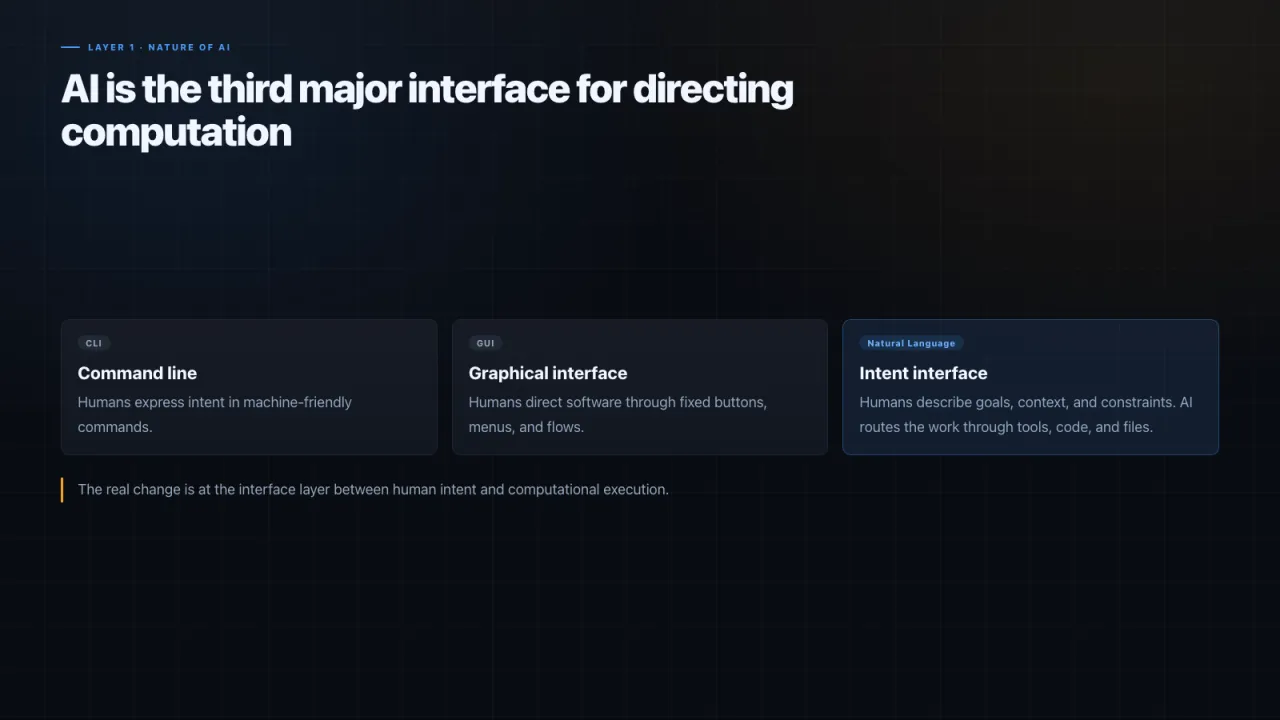Click the 'The real change is at the interface layer' note
Viewport: 1280px width, 720px height.
pos(373,489)
